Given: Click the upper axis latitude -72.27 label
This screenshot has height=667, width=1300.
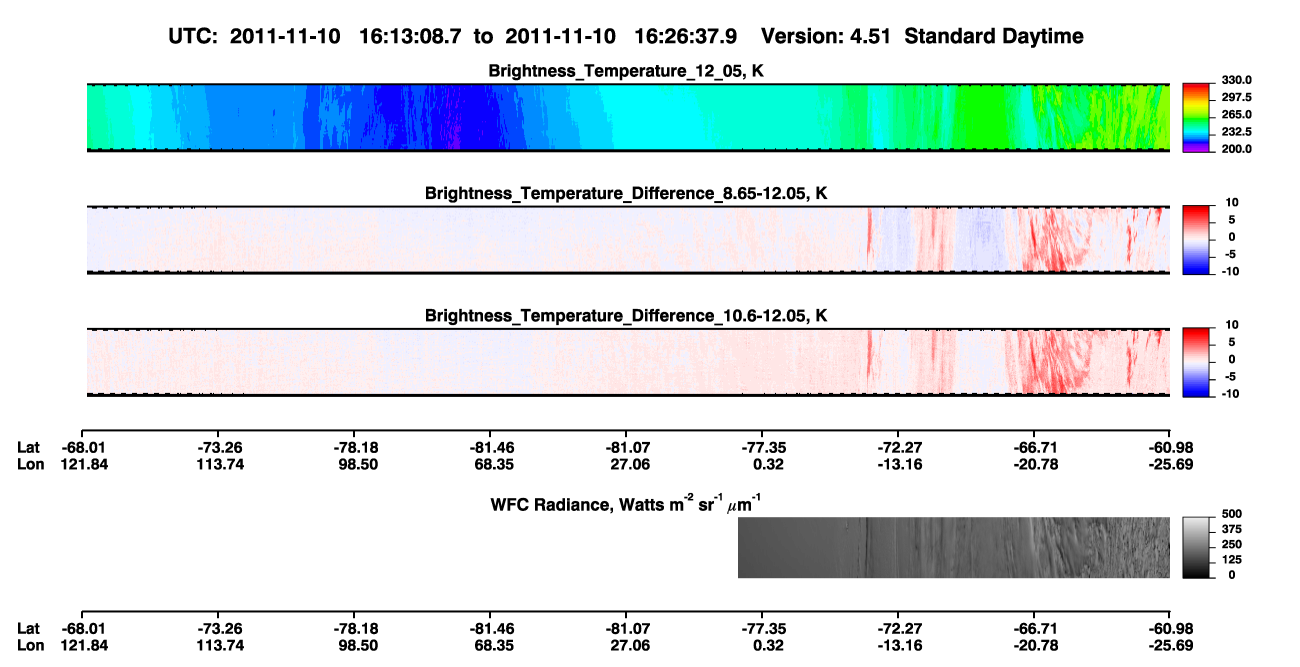Looking at the screenshot, I should (898, 447).
